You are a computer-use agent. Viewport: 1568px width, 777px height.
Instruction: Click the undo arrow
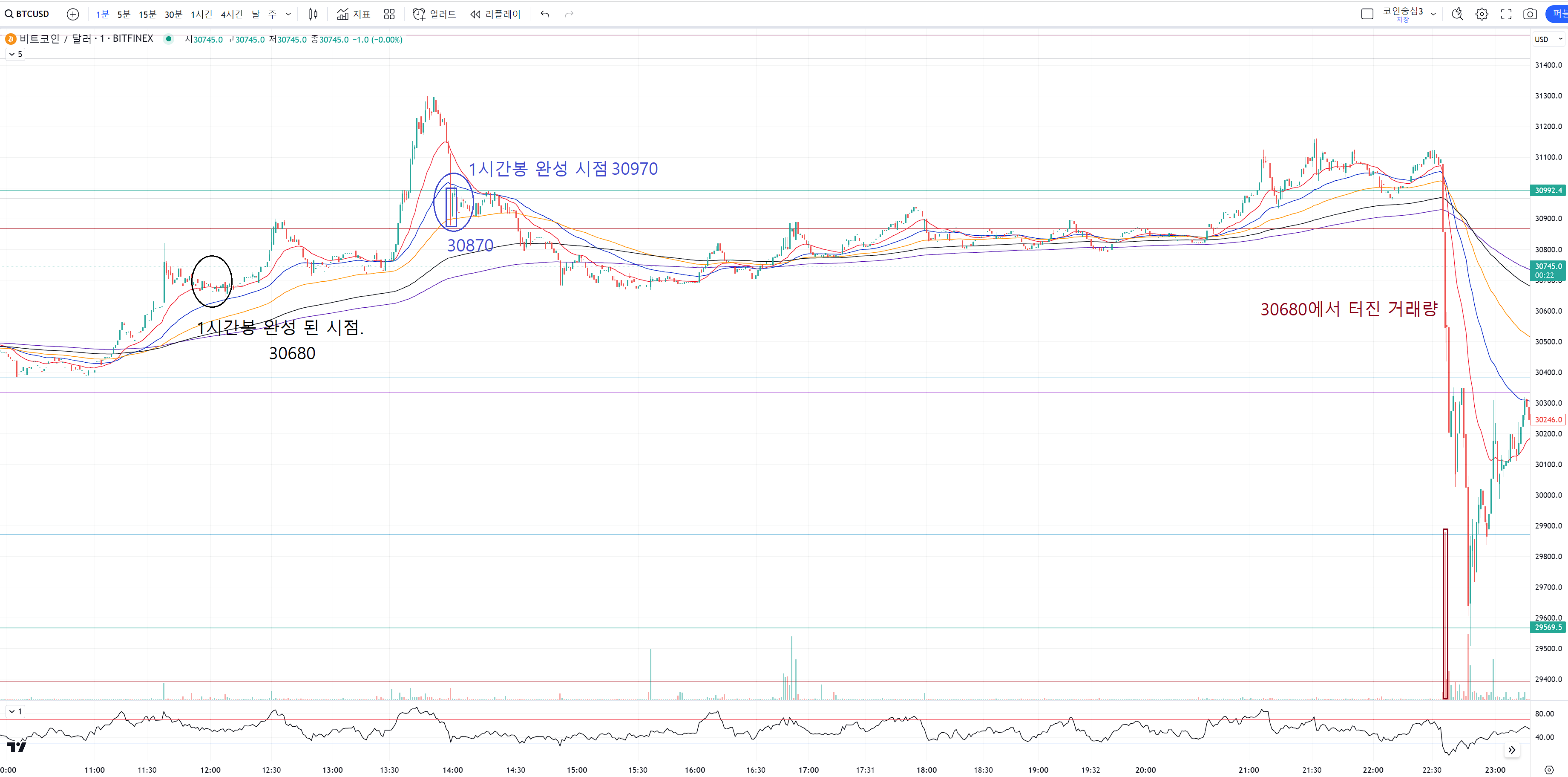pyautogui.click(x=545, y=14)
